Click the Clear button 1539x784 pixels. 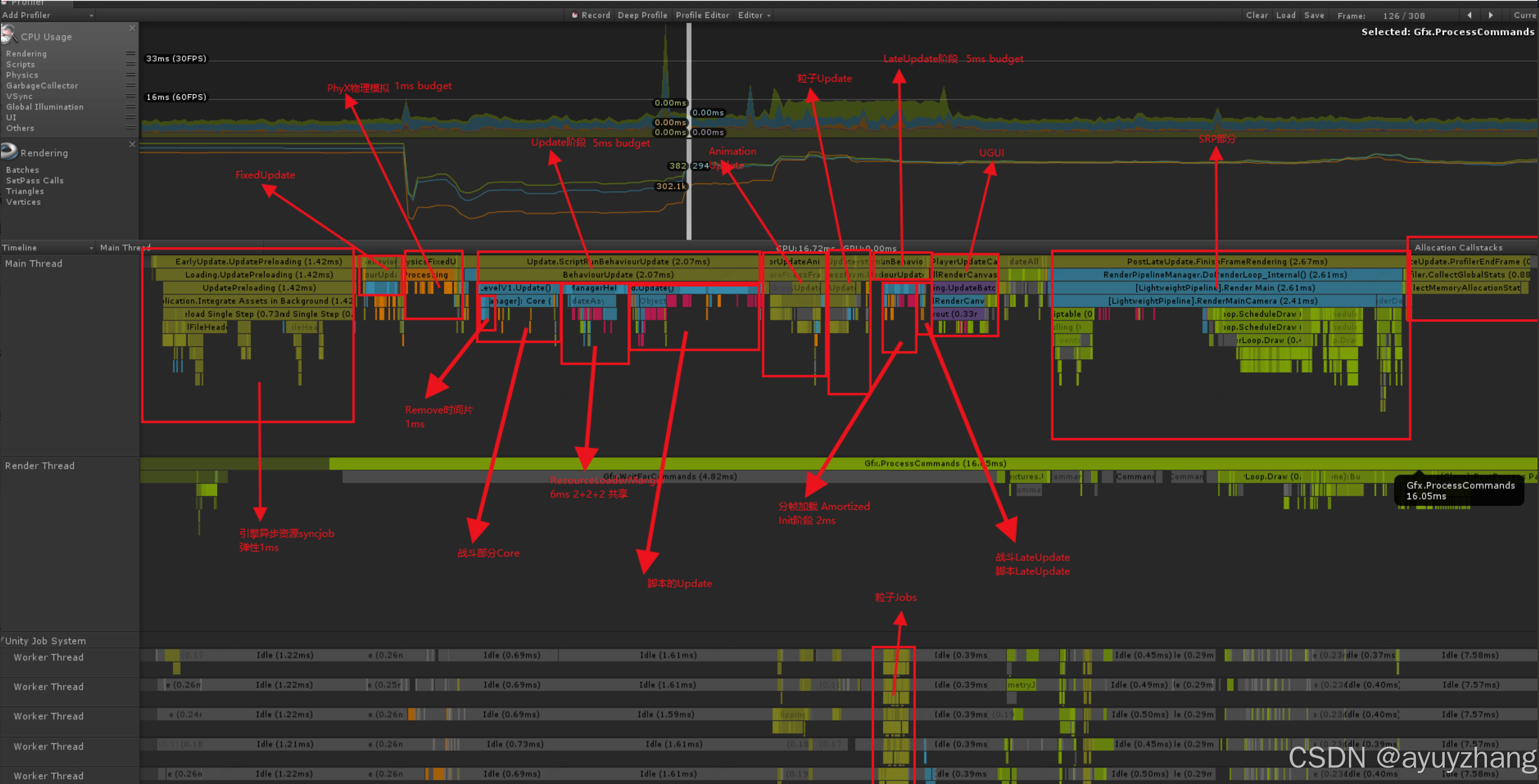pos(1257,15)
